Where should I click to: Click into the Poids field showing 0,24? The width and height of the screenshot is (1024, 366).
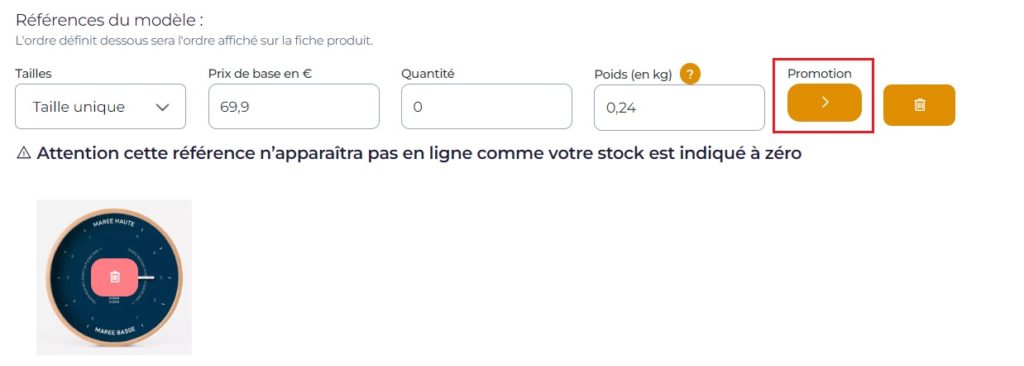click(x=679, y=107)
